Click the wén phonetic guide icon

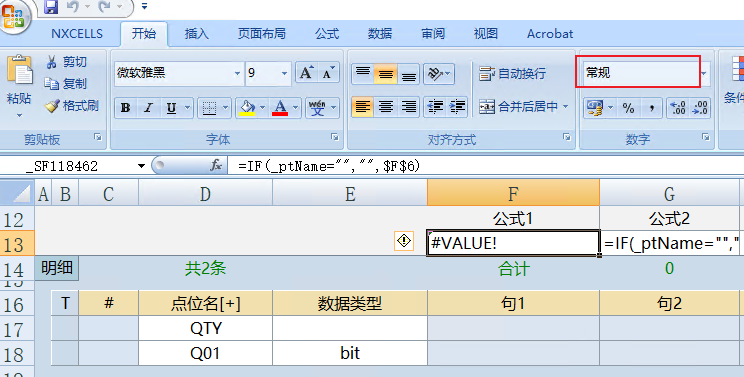click(317, 108)
